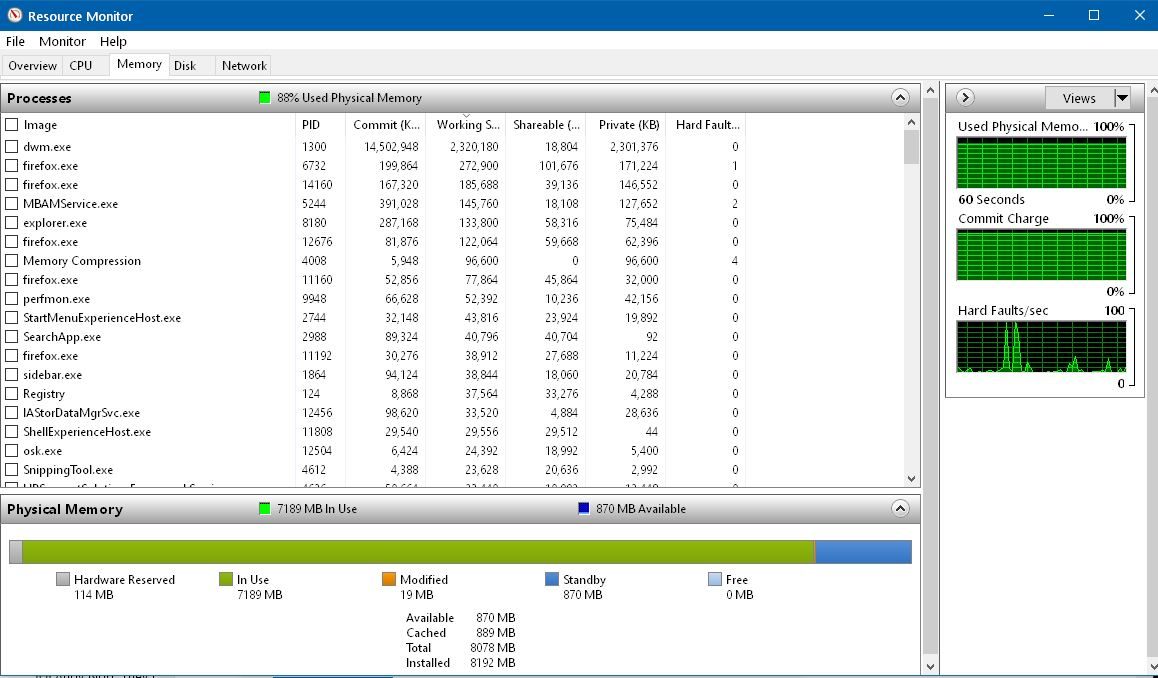Click the process list scroll down arrow
This screenshot has height=678, width=1158.
[911, 479]
